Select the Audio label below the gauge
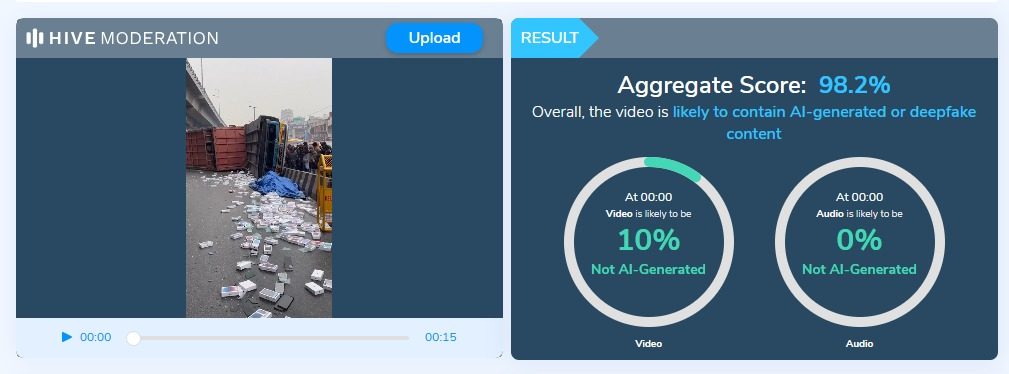This screenshot has height=374, width=1009. pyautogui.click(x=859, y=344)
